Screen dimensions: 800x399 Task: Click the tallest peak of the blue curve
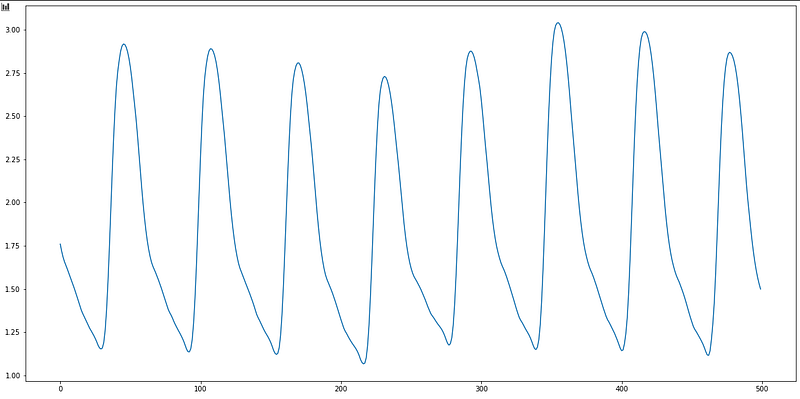click(558, 23)
